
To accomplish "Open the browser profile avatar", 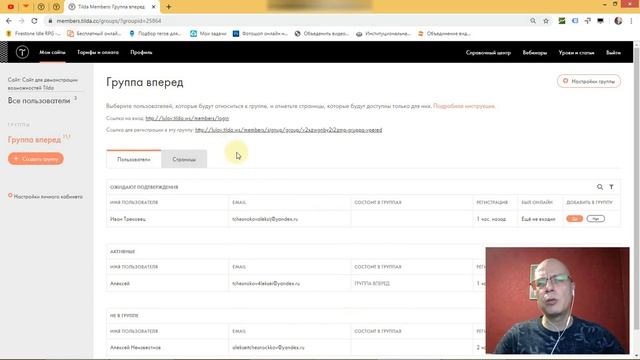I will point(618,21).
